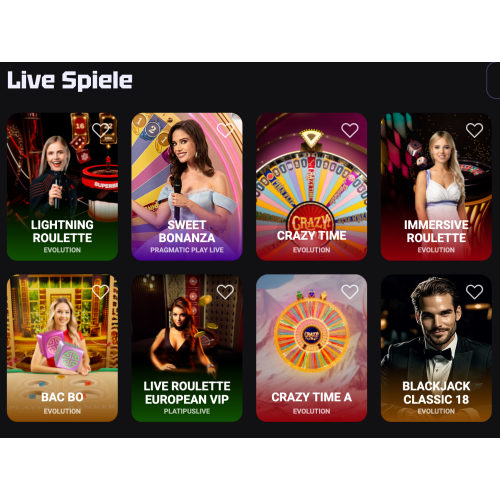Image resolution: width=500 pixels, height=500 pixels.
Task: Mark Bac Bo as favorite
Action: pyautogui.click(x=100, y=292)
